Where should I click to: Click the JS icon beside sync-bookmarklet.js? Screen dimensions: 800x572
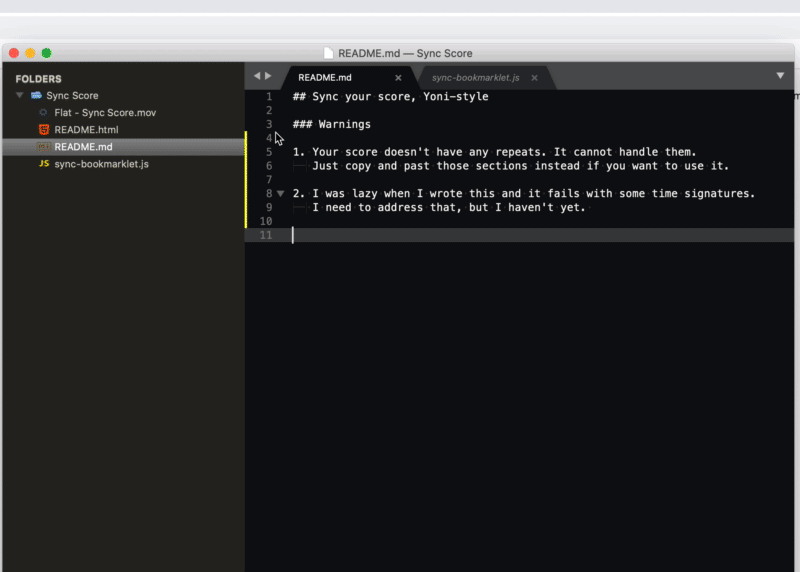click(x=44, y=164)
